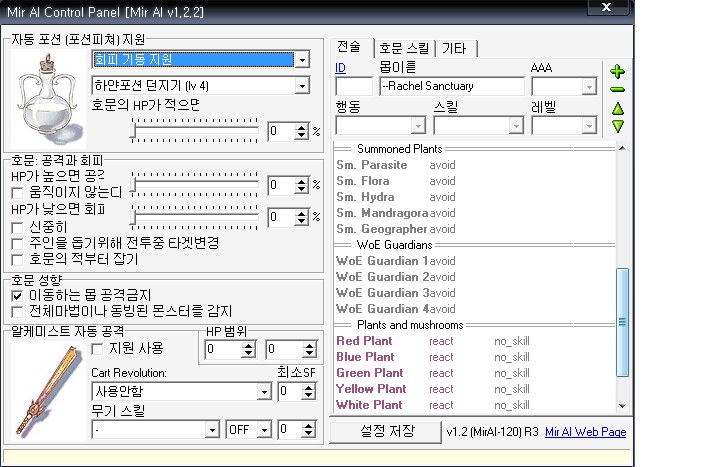This screenshot has height=467, width=720.
Task: Click the green minus remove icon
Action: pyautogui.click(x=618, y=89)
